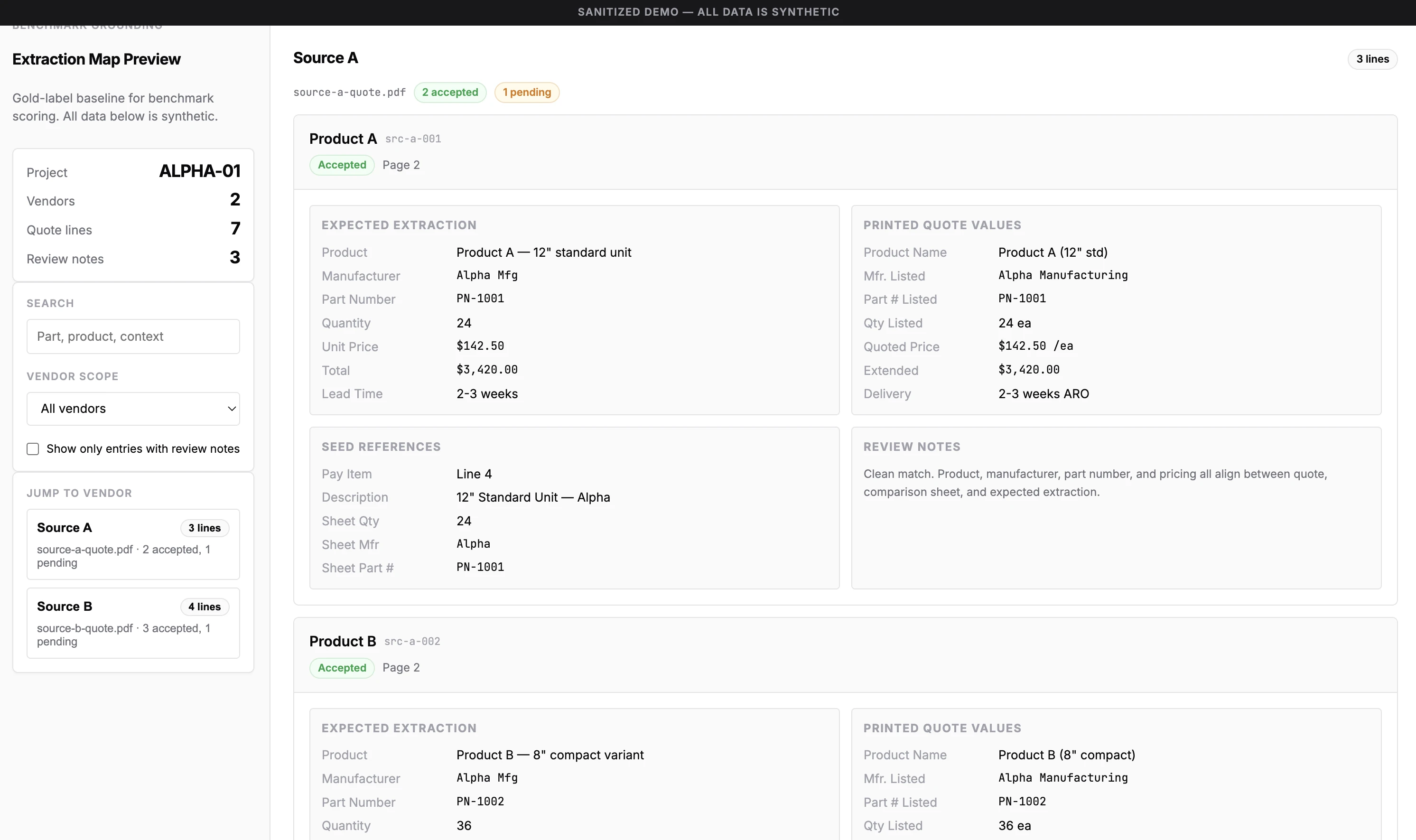Click the 2 accepted filter badge

pyautogui.click(x=449, y=92)
